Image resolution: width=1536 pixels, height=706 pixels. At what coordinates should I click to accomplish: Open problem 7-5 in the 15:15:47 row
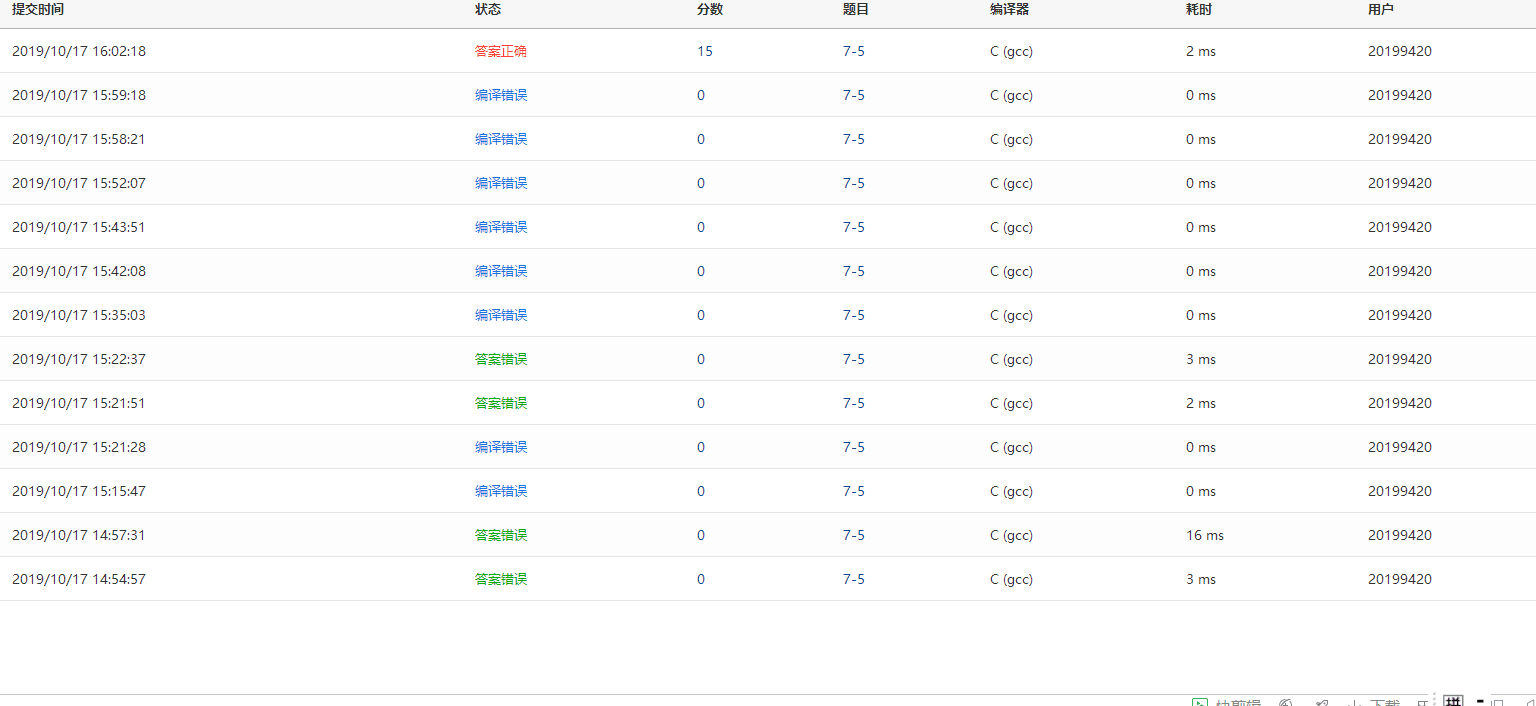854,491
